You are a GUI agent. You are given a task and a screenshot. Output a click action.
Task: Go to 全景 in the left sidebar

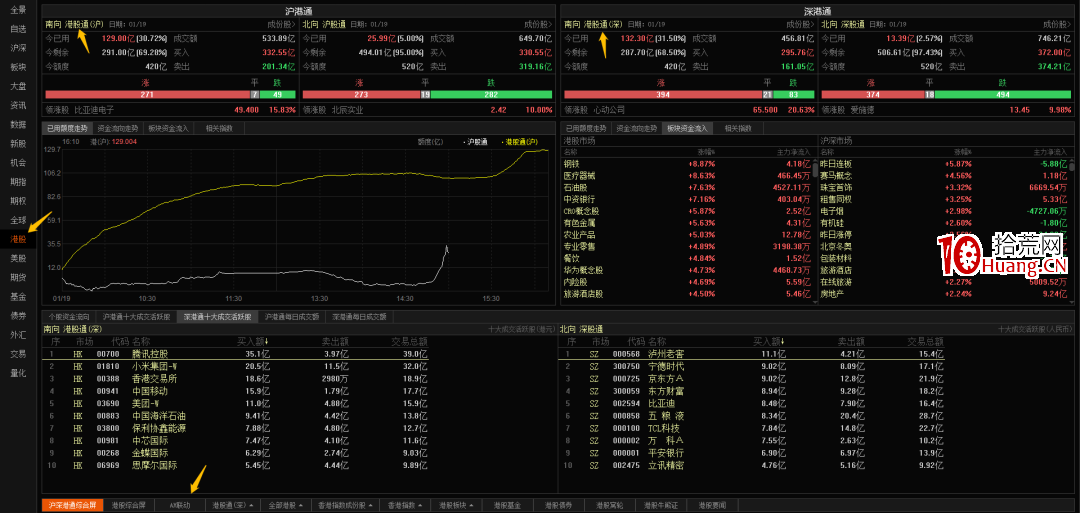tap(18, 9)
